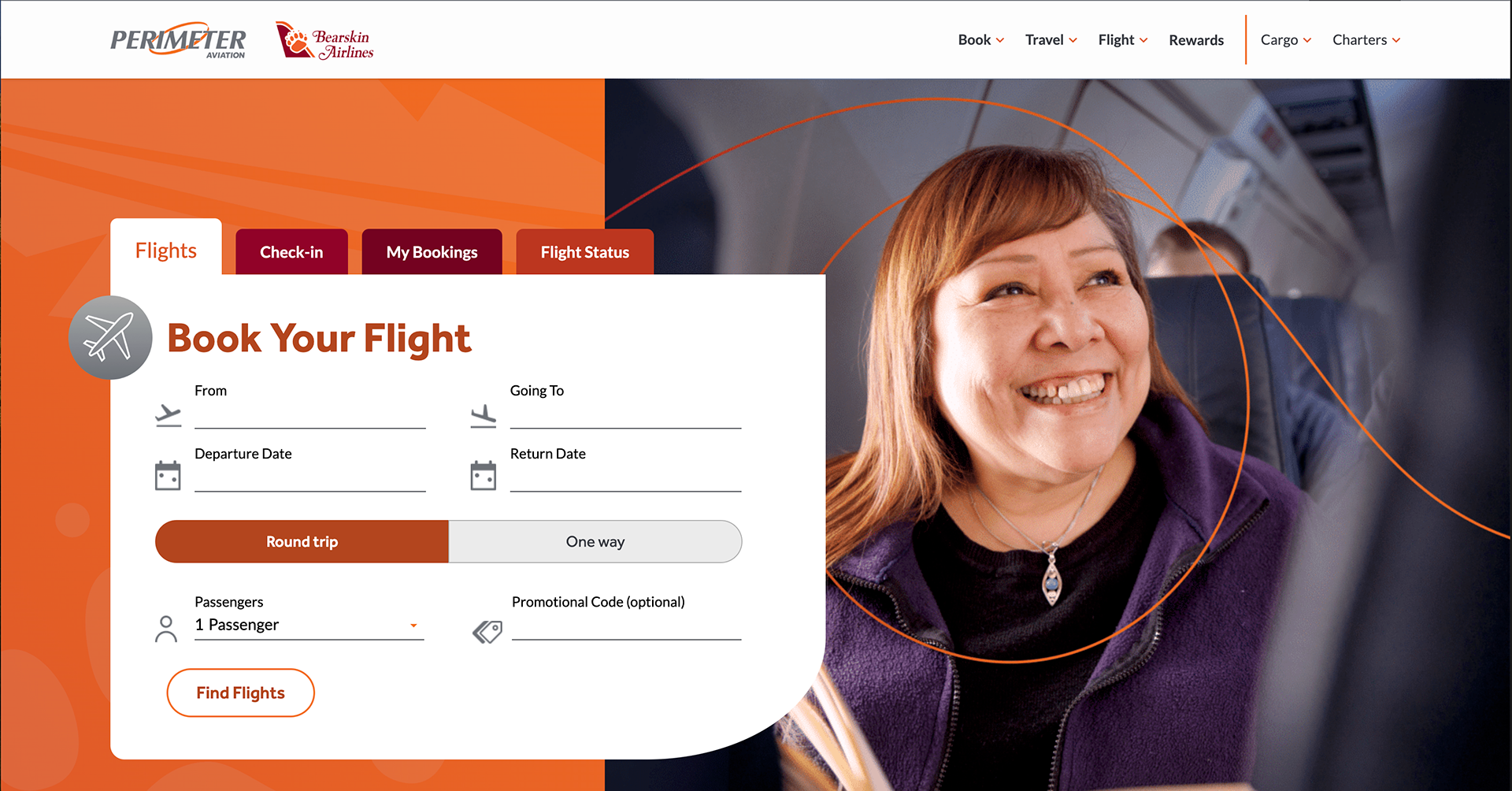Viewport: 1512px width, 791px height.
Task: Click the Bearskin Airlines logo
Action: [x=324, y=40]
